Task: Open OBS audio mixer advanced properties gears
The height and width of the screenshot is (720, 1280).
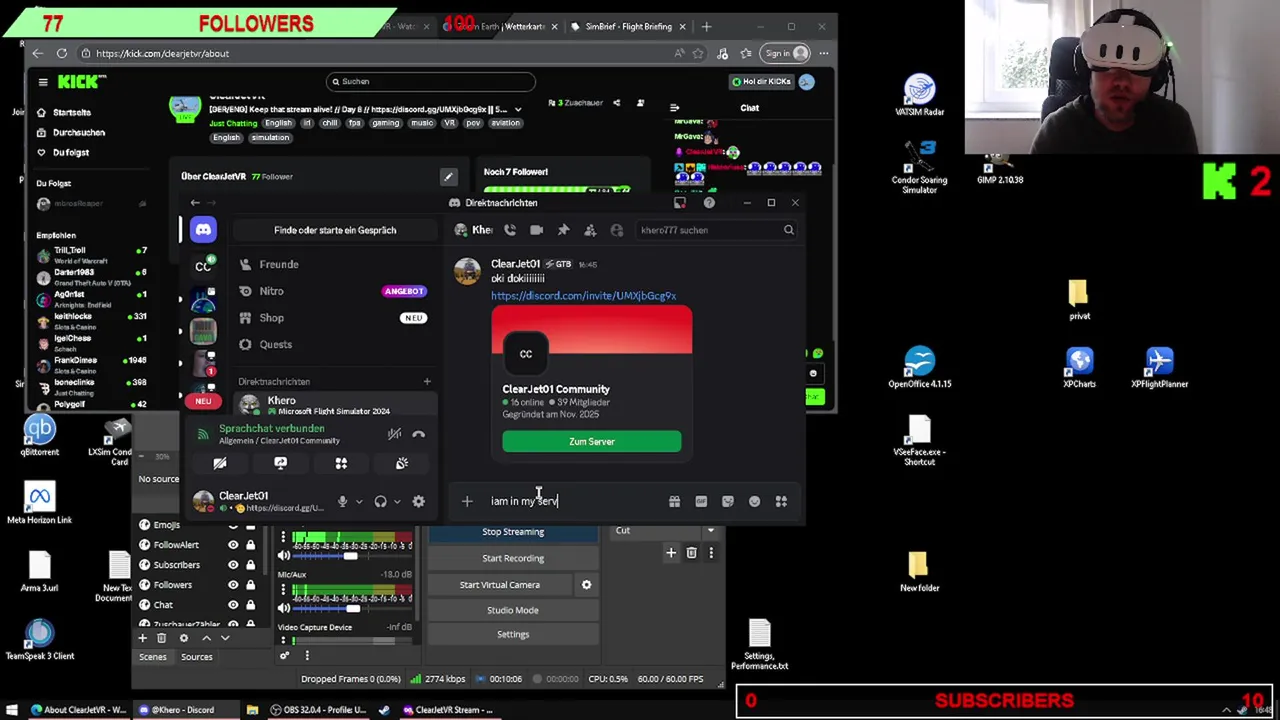Action: (284, 656)
